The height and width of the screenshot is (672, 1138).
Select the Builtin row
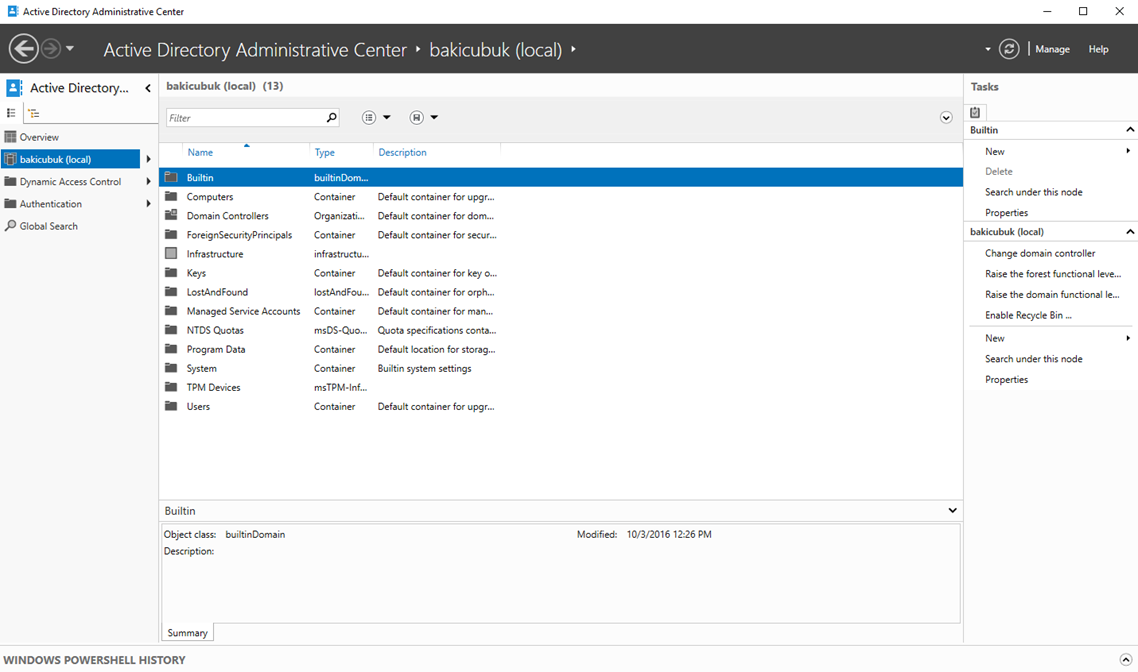pyautogui.click(x=561, y=178)
